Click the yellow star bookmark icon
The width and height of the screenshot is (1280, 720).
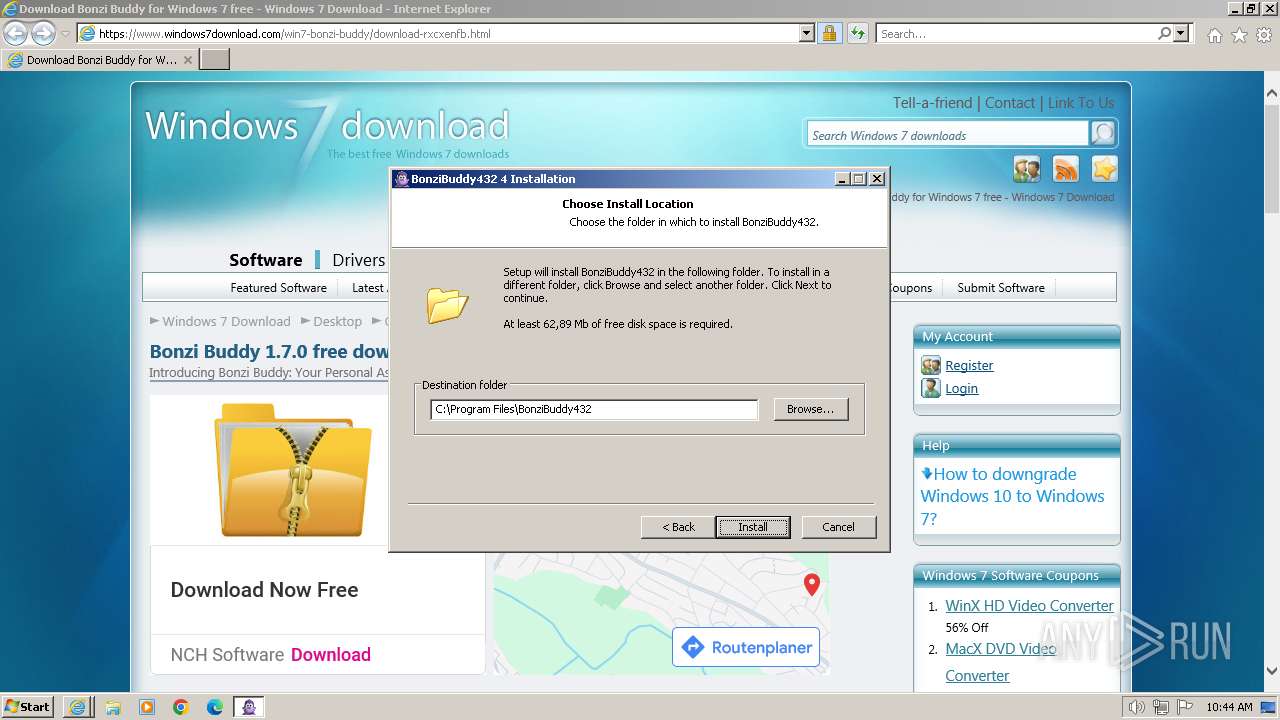coord(1104,169)
